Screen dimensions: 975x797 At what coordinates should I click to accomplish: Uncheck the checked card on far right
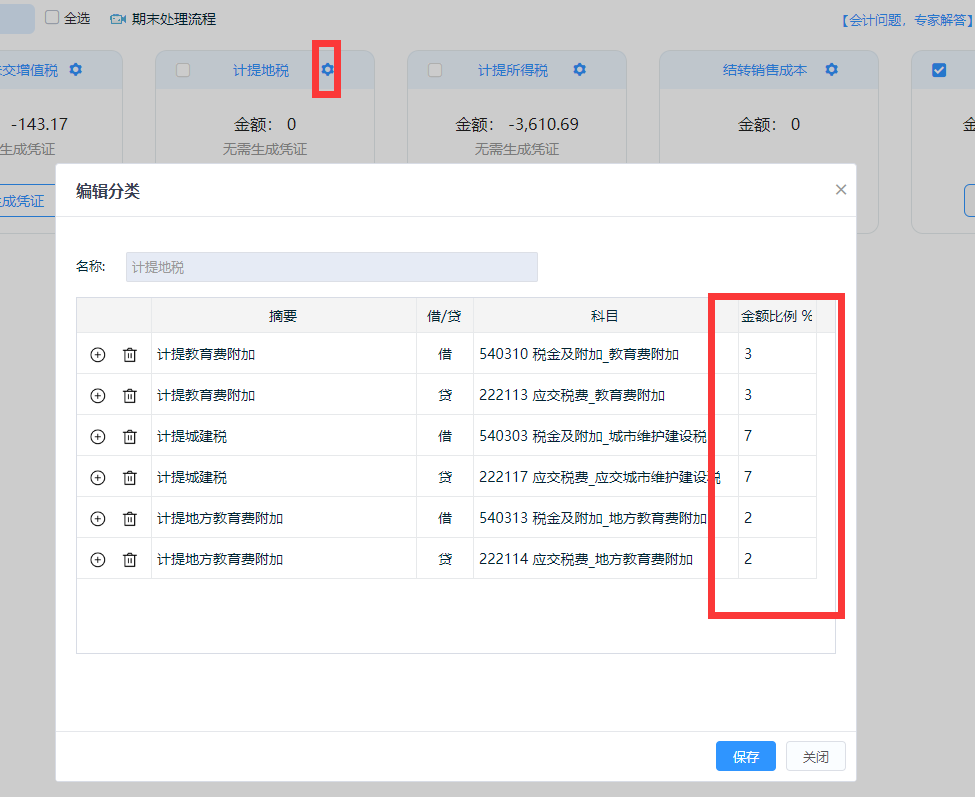[x=938, y=70]
